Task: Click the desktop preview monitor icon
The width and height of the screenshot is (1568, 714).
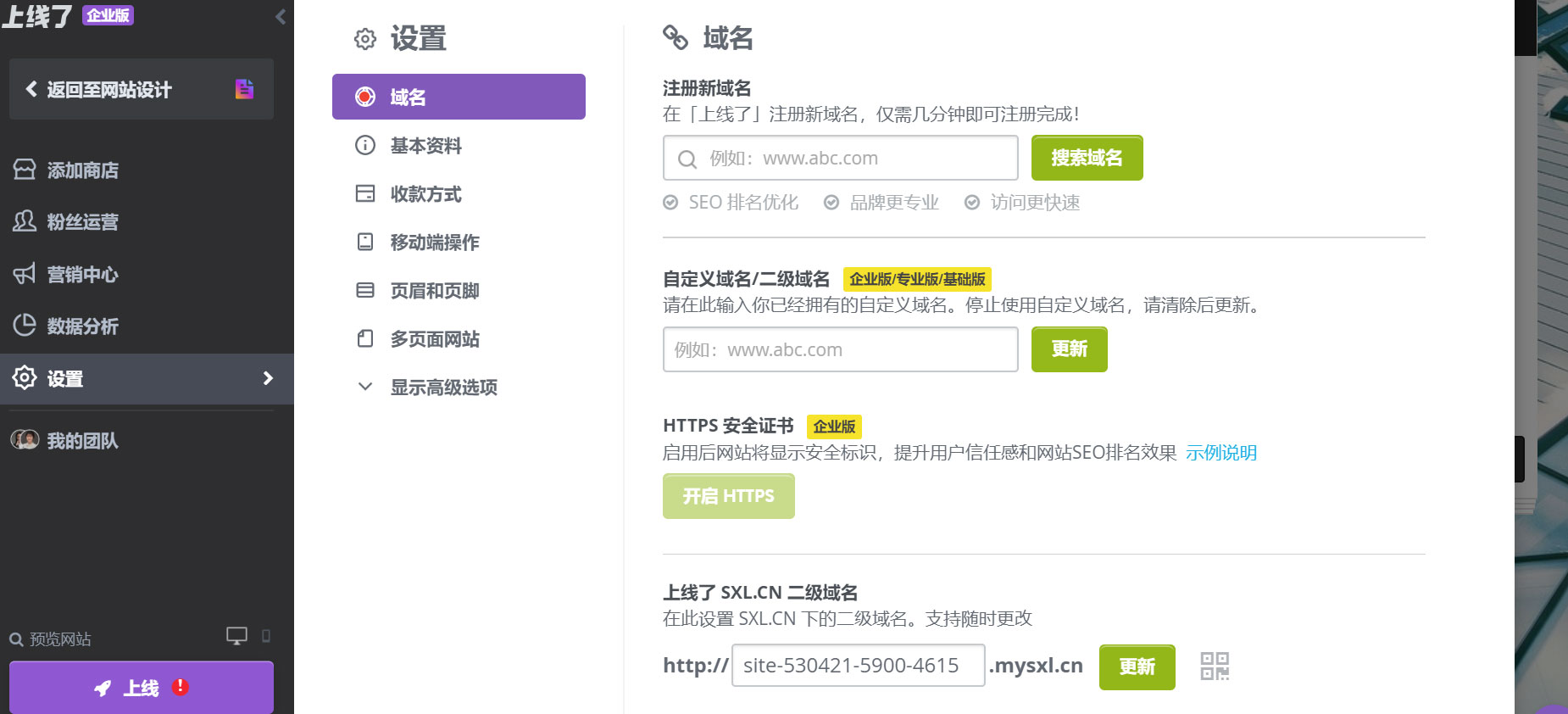Action: [236, 636]
